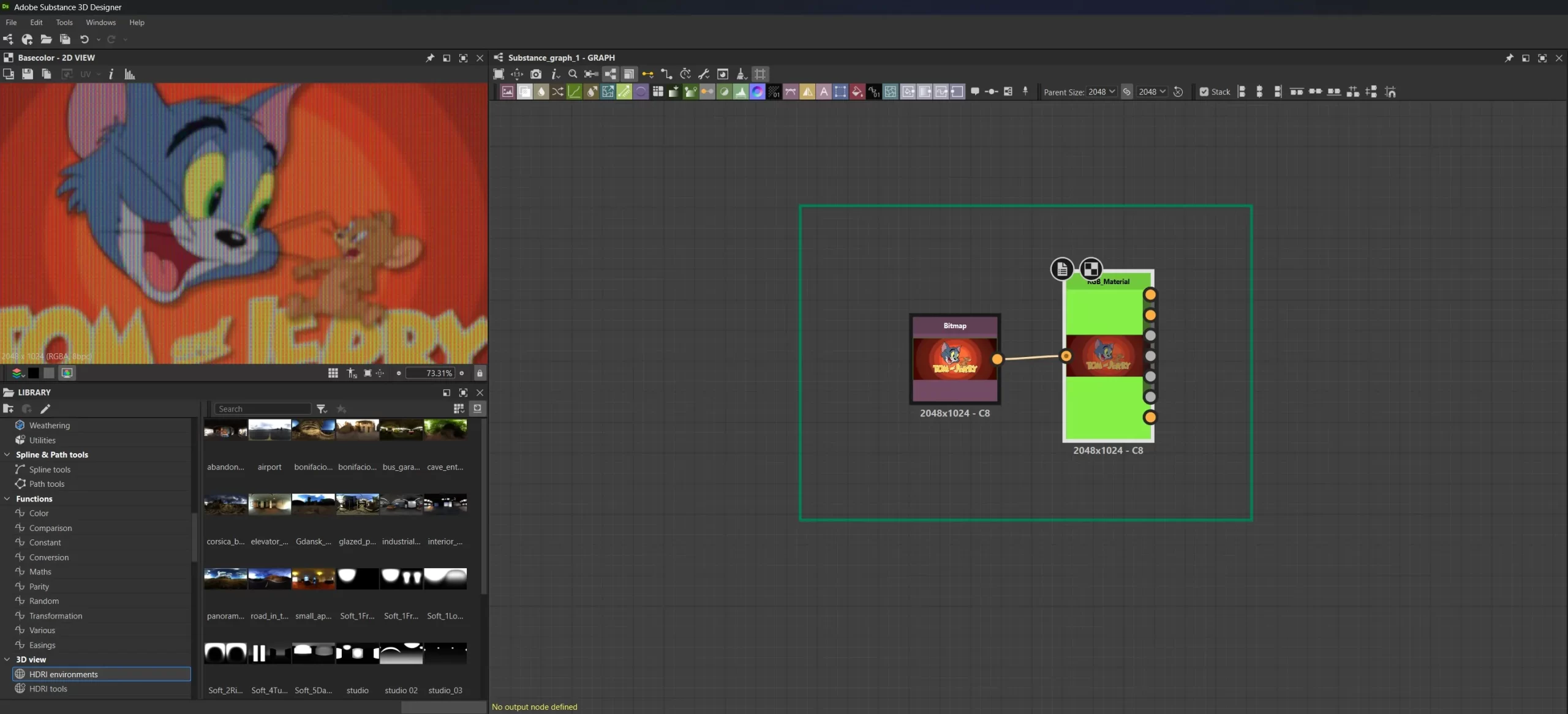
Task: Select Weathering in the library tree
Action: tap(49, 425)
